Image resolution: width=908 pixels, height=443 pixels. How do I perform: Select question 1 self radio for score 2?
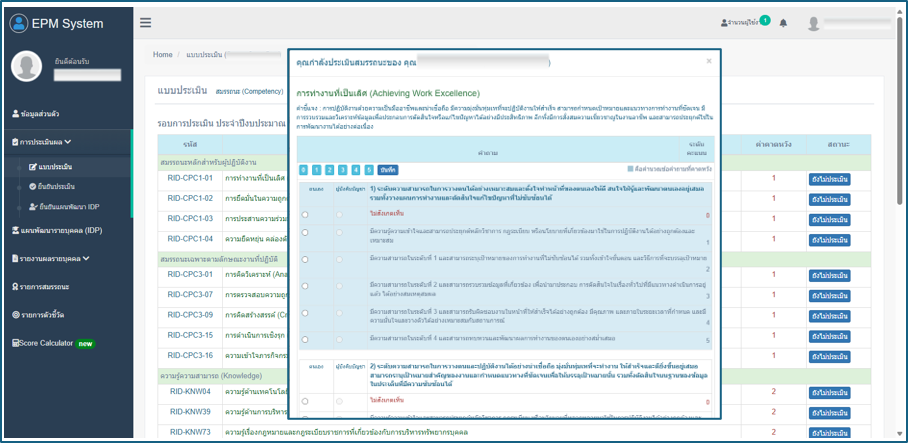[305, 261]
